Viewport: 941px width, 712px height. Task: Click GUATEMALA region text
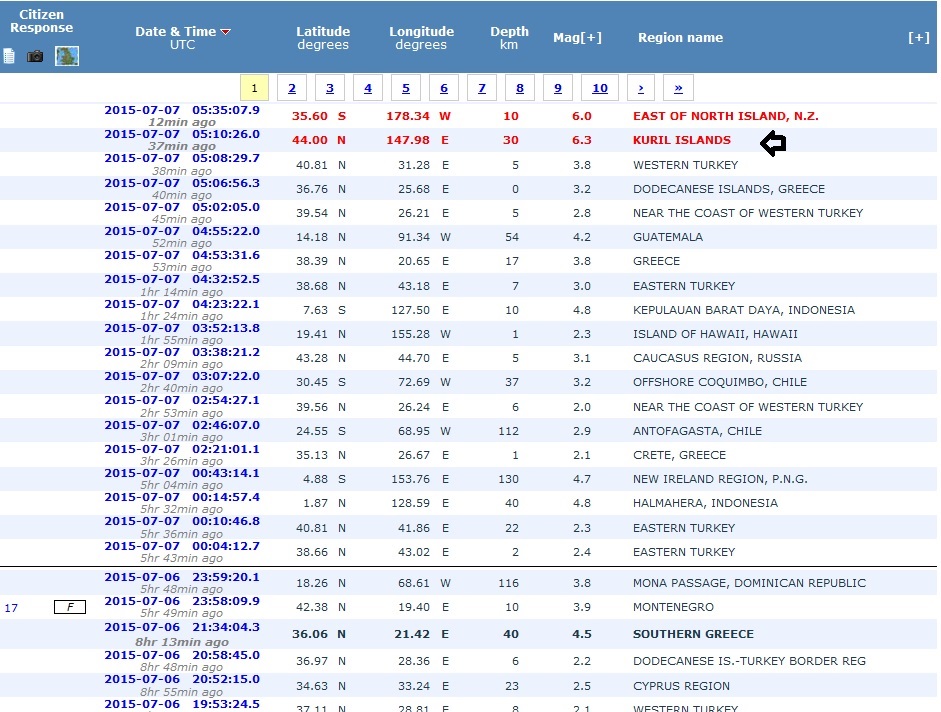pos(667,237)
